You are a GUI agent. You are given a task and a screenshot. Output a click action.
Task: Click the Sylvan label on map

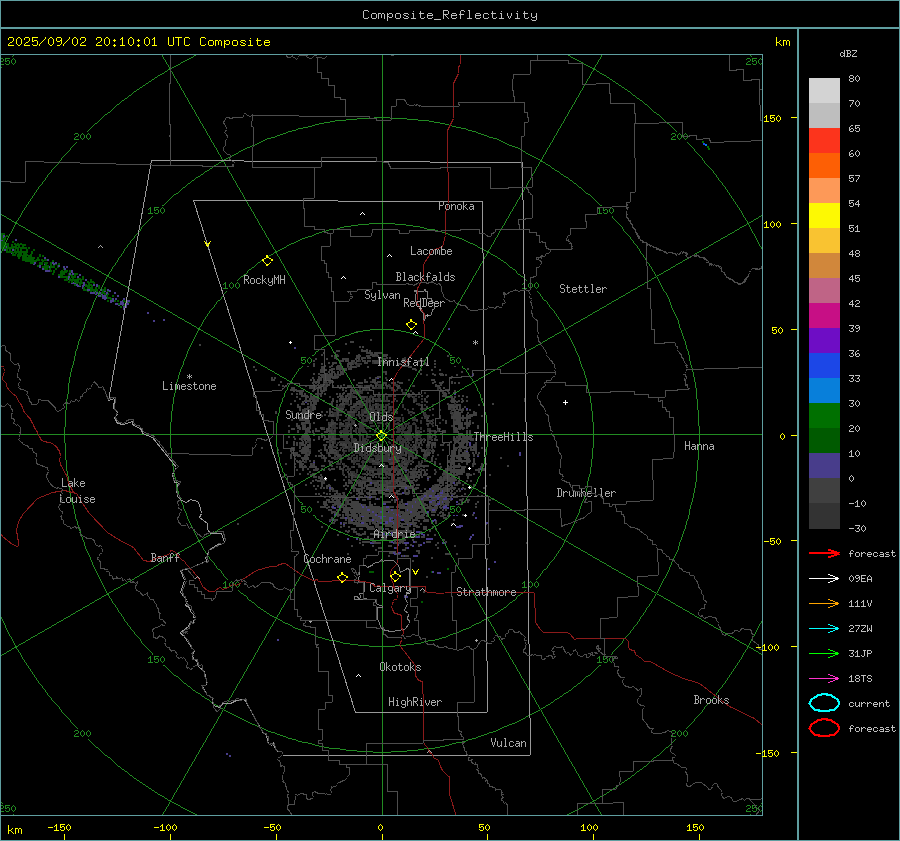pos(382,295)
